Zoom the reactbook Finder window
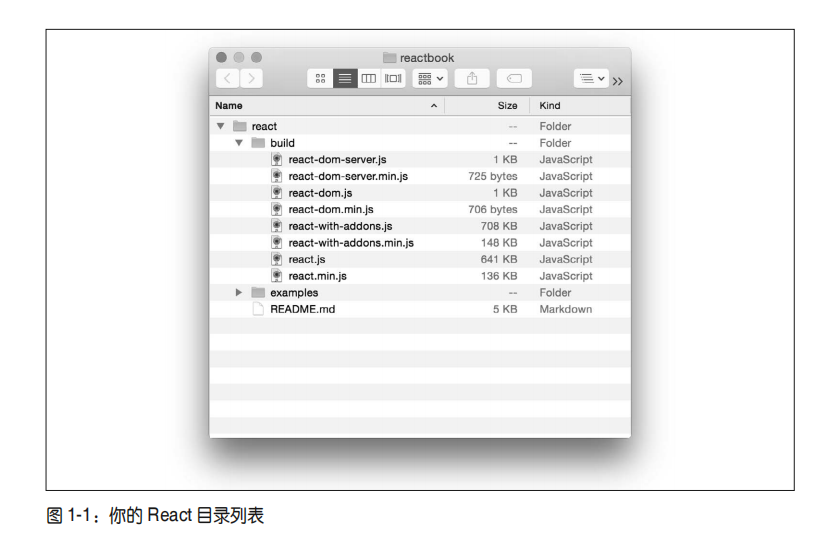Image resolution: width=820 pixels, height=537 pixels. point(256,57)
